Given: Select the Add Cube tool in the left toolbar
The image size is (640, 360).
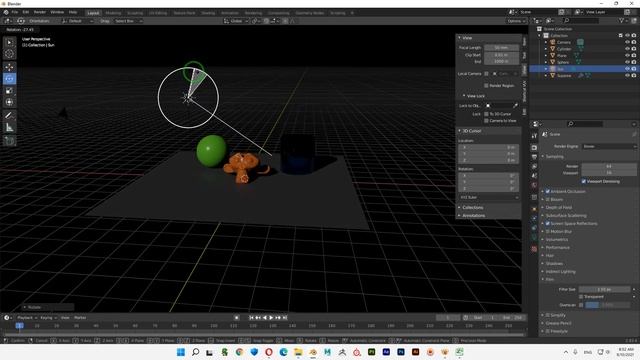Looking at the screenshot, I should (x=9, y=141).
